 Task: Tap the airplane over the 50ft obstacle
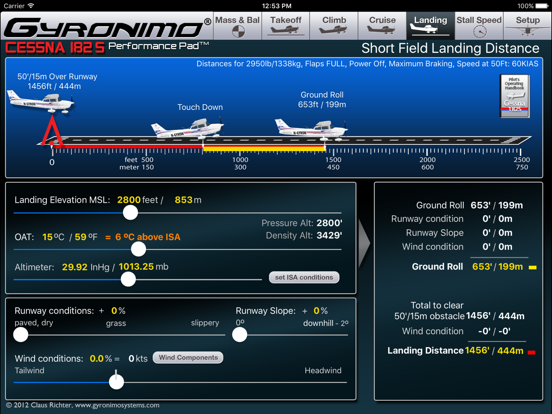pyautogui.click(x=41, y=101)
